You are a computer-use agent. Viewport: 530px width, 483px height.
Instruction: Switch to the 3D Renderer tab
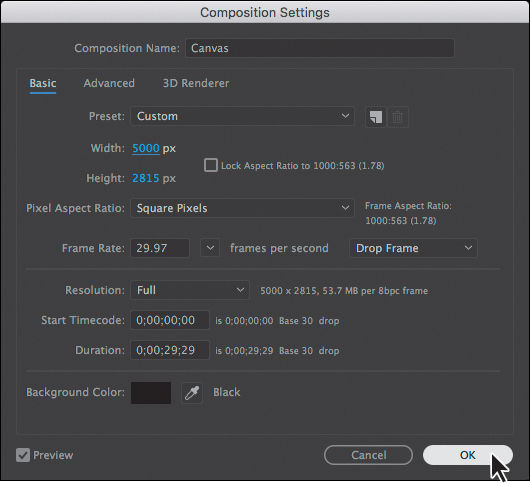click(x=196, y=83)
